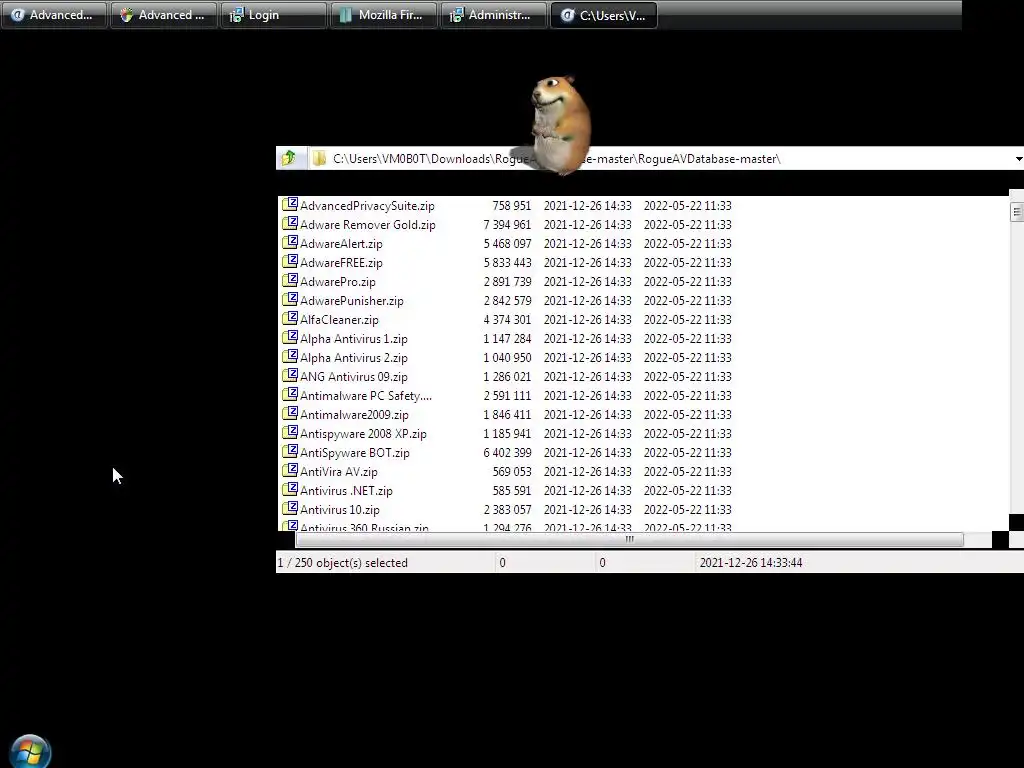Viewport: 1024px width, 768px height.
Task: Select file name AntiVira AV.zip
Action: [x=338, y=471]
